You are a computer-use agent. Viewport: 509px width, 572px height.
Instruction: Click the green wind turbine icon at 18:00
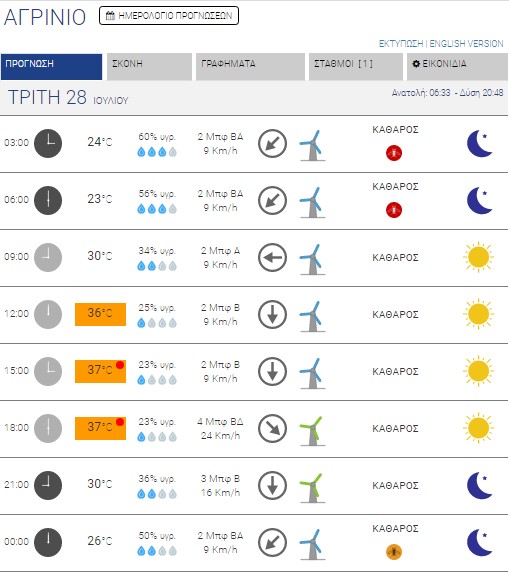(x=312, y=431)
